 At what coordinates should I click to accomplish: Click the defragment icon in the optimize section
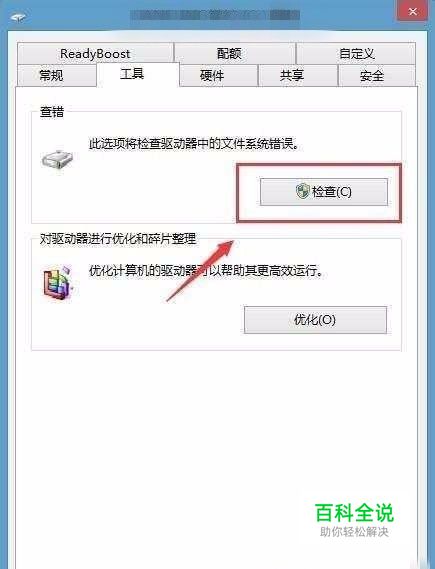[58, 283]
